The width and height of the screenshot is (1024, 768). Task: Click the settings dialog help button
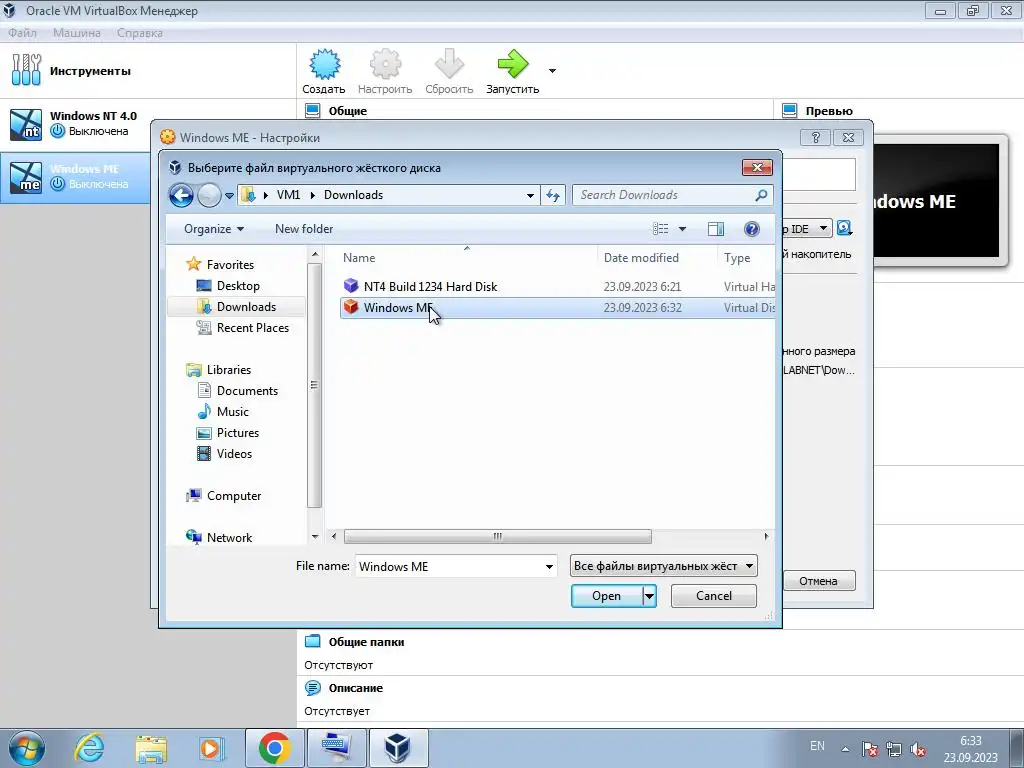click(816, 137)
